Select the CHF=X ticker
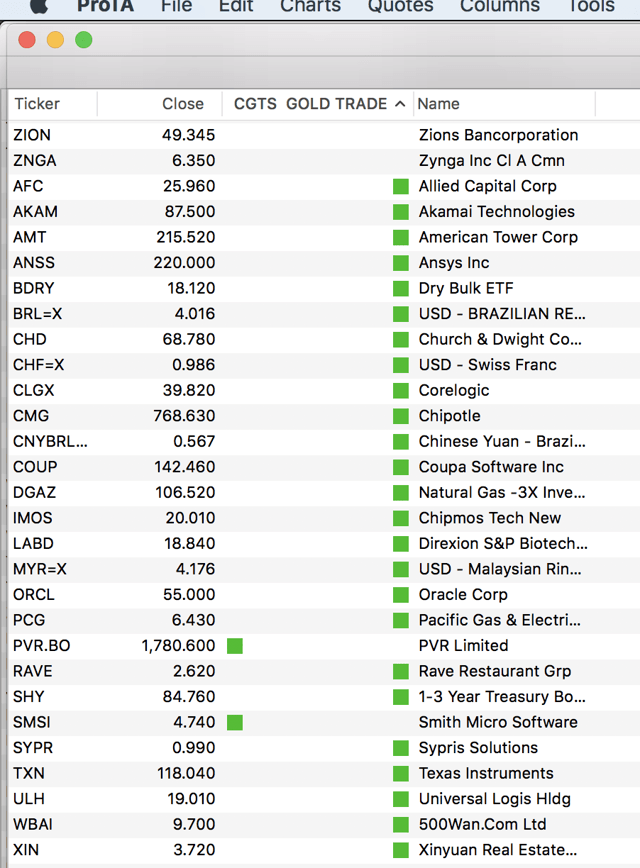The height and width of the screenshot is (868, 640). point(39,365)
